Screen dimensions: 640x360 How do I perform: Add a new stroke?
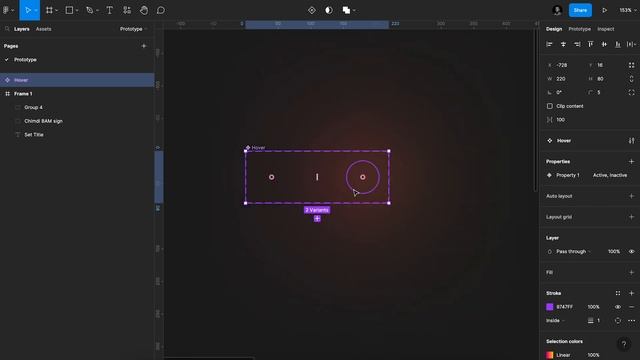[x=631, y=293]
